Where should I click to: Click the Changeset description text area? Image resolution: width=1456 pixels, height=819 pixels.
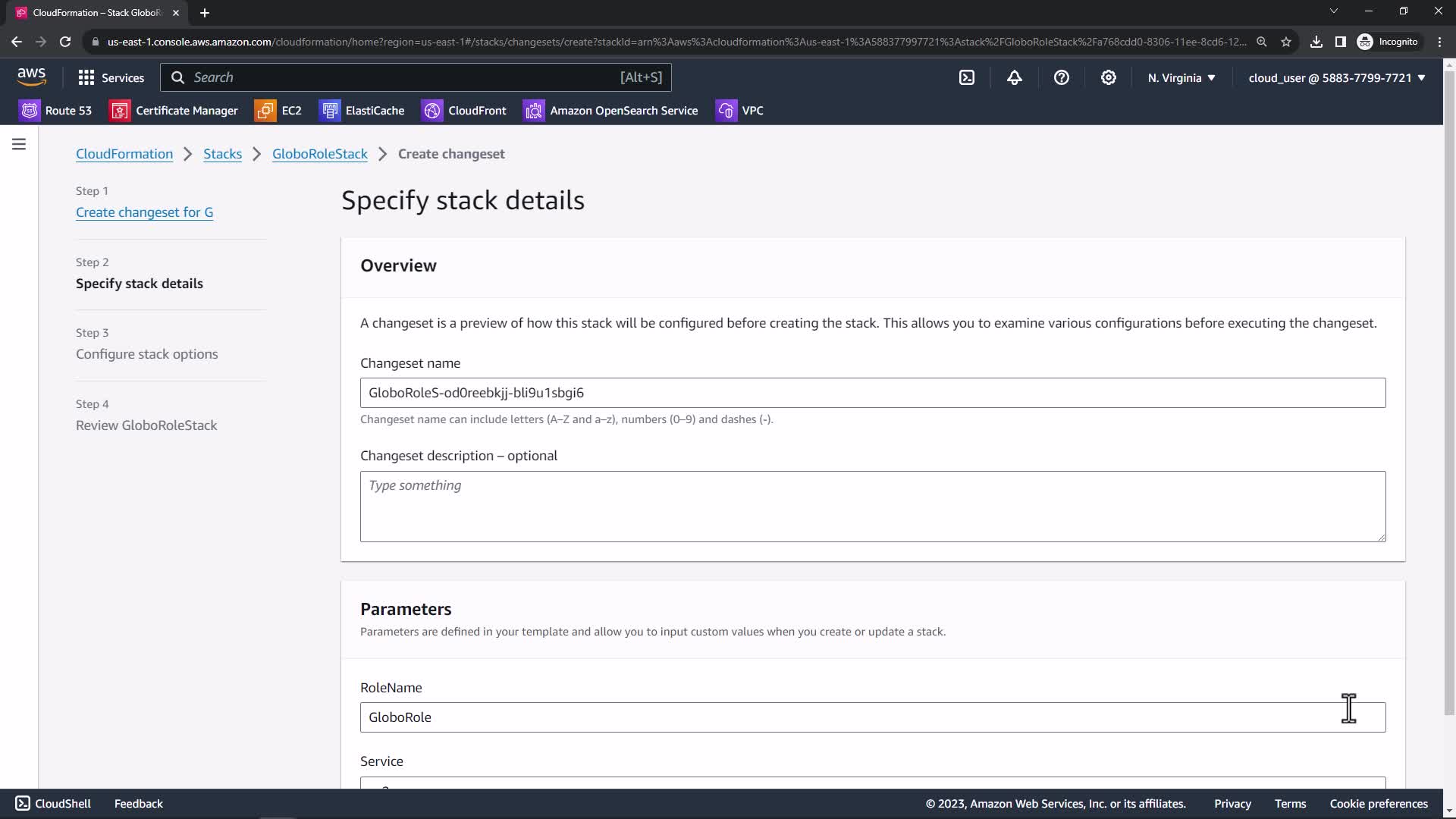pyautogui.click(x=872, y=506)
